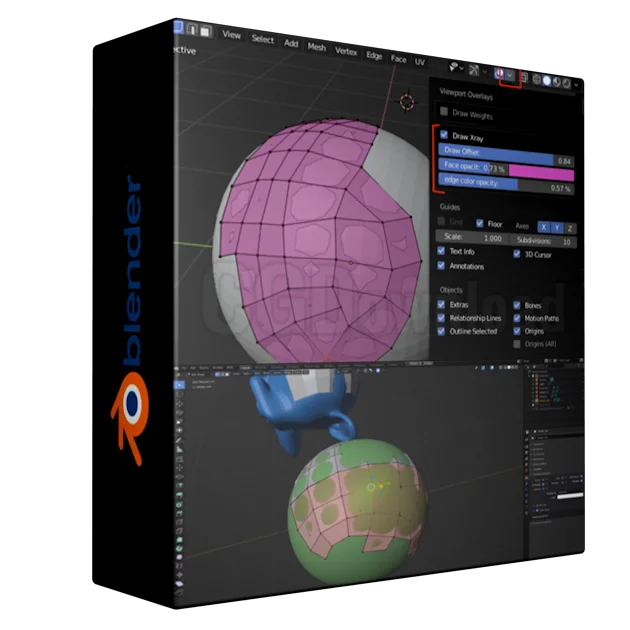Viewport: 630px width, 630px height.
Task: Select rendered viewport shading
Action: pos(567,83)
